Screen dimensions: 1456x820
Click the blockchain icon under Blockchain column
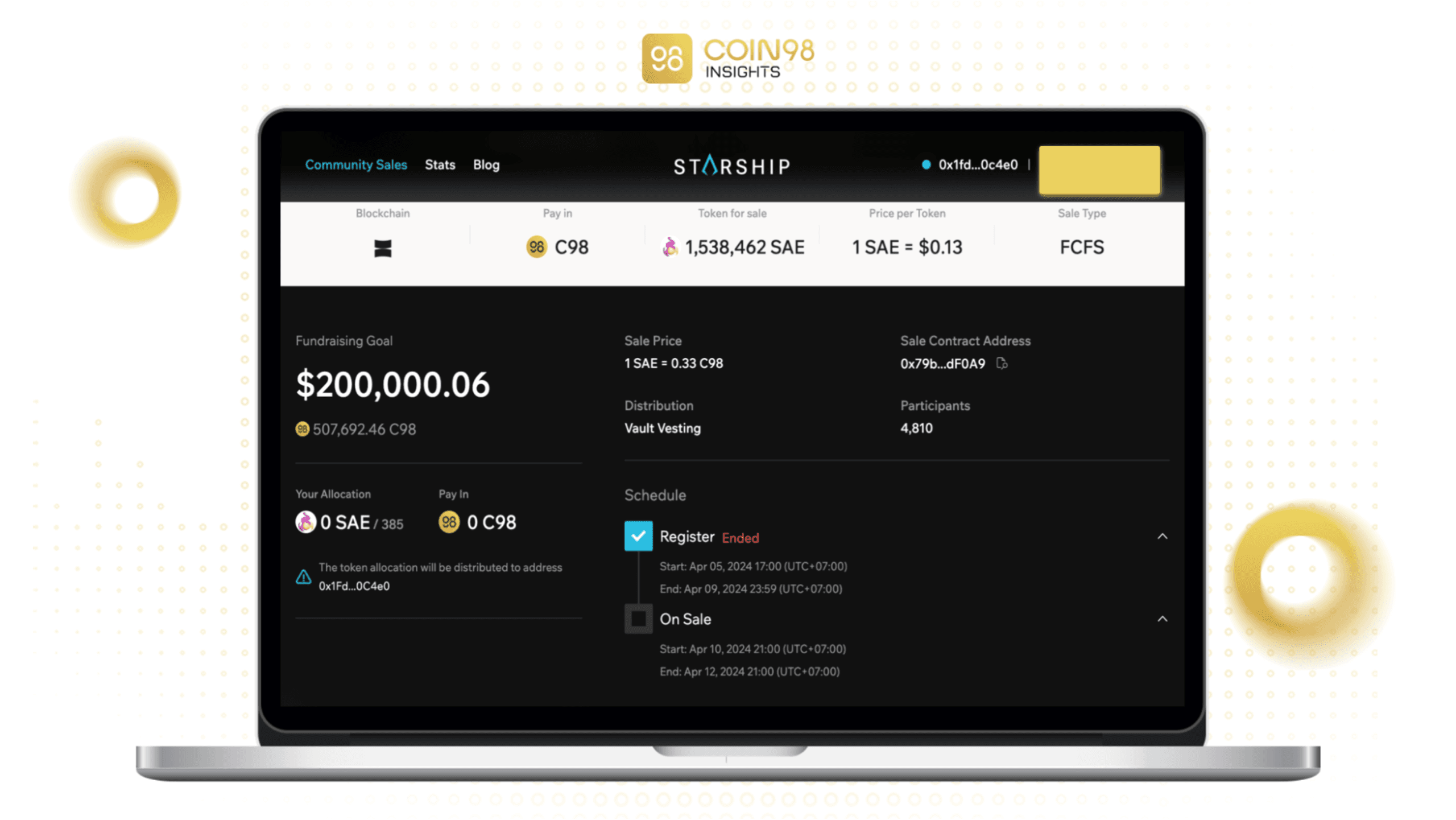click(x=383, y=247)
